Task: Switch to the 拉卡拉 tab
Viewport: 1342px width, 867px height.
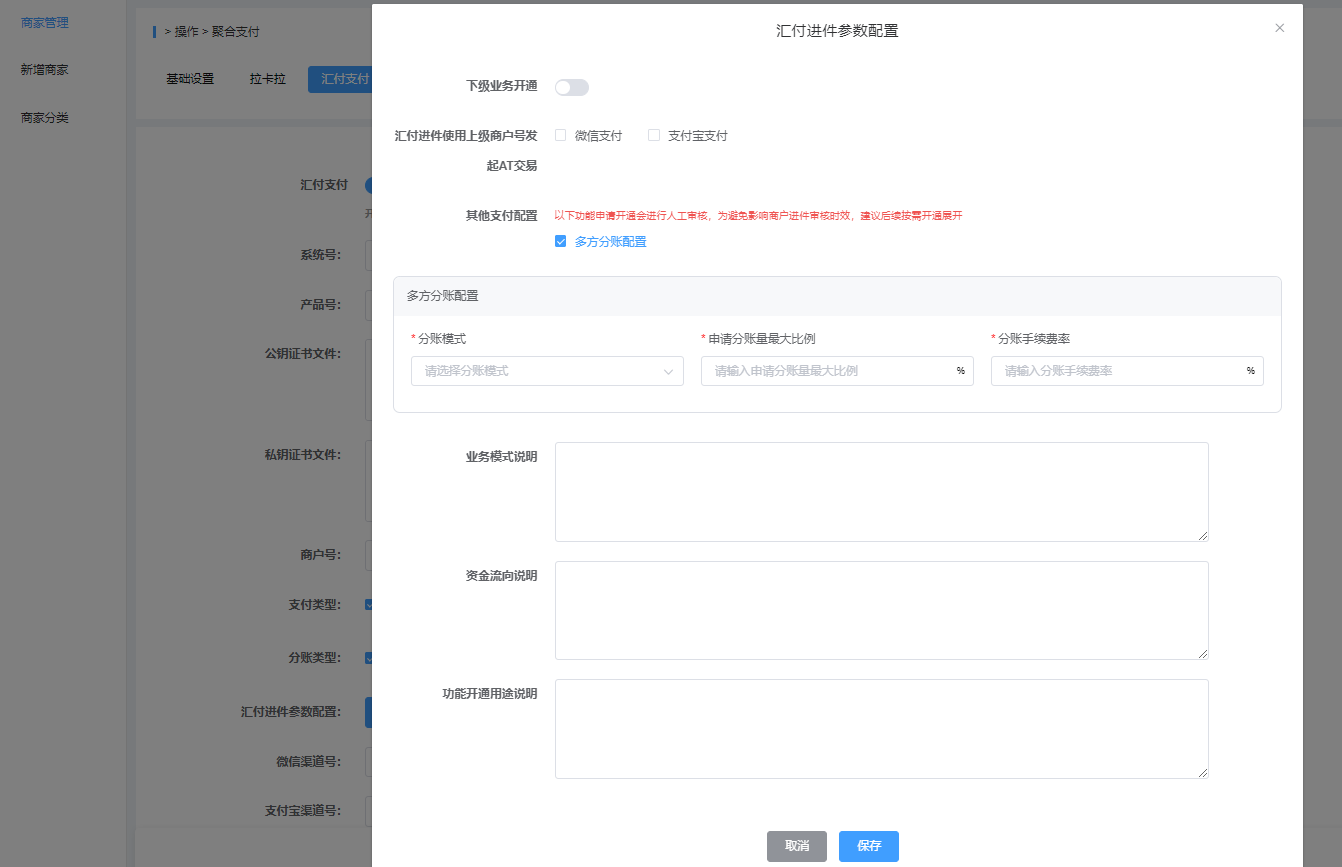Action: point(268,79)
